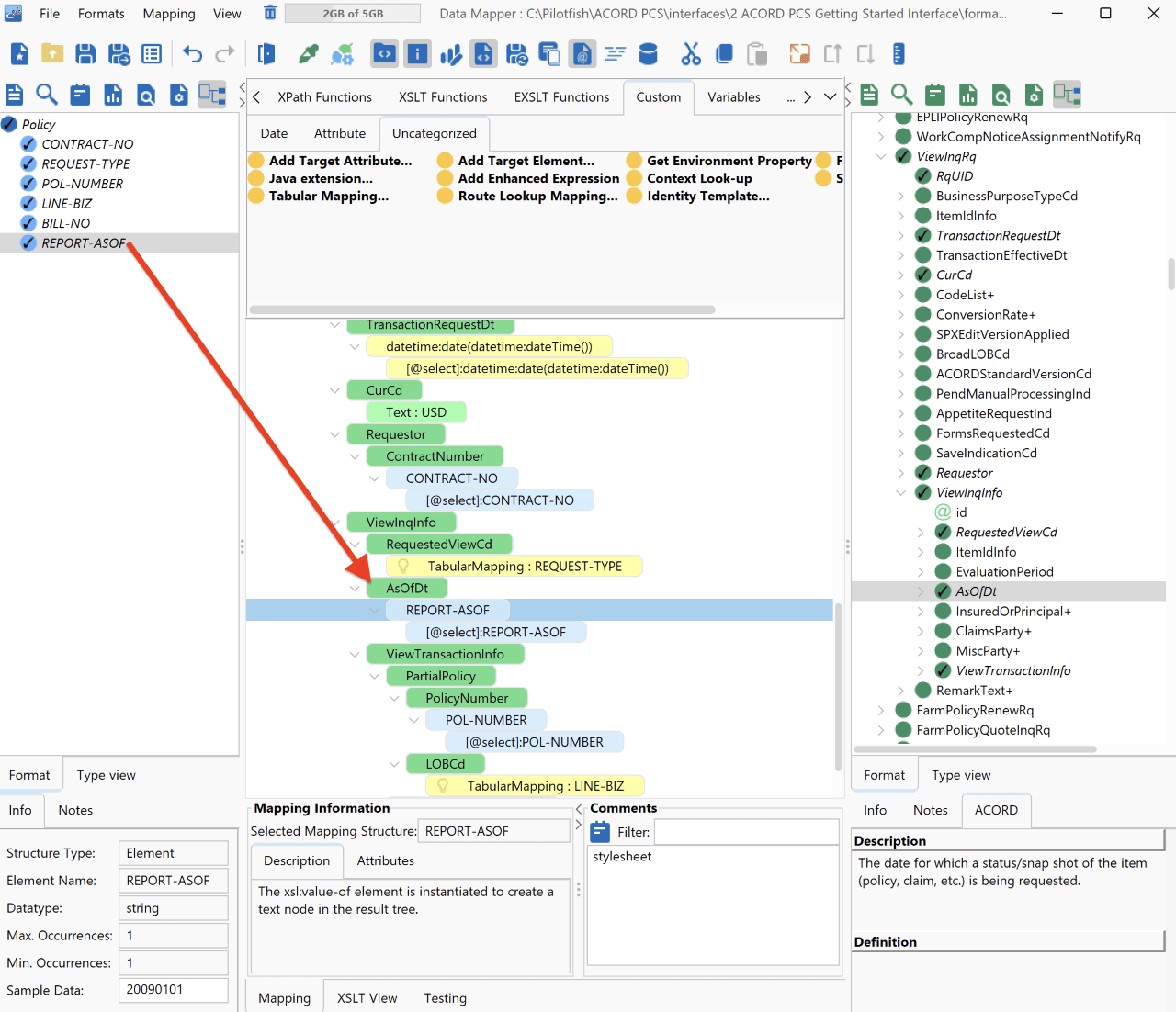
Task: Toggle the target panel tree view button
Action: click(1068, 94)
